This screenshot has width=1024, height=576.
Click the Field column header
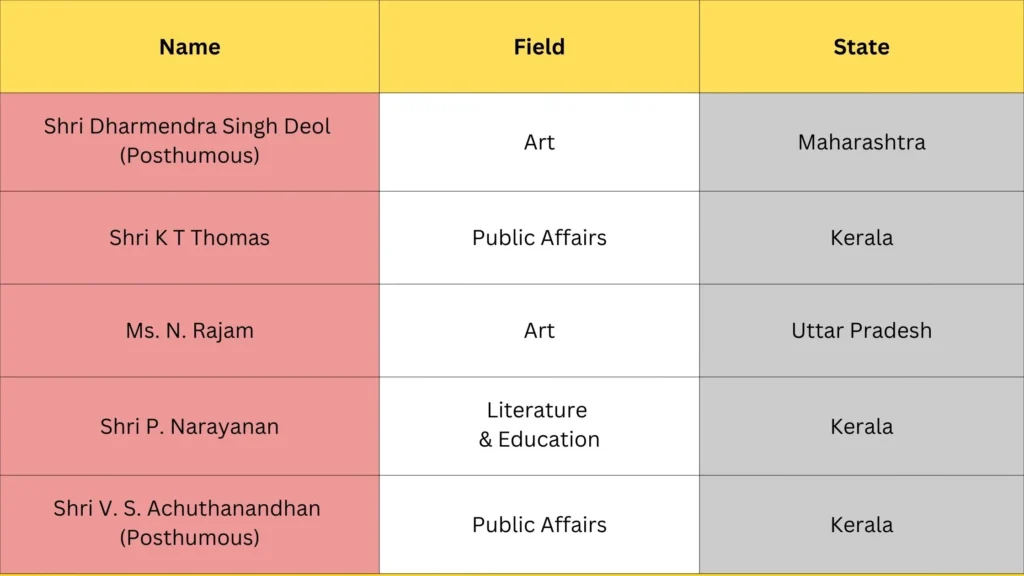[x=539, y=47]
